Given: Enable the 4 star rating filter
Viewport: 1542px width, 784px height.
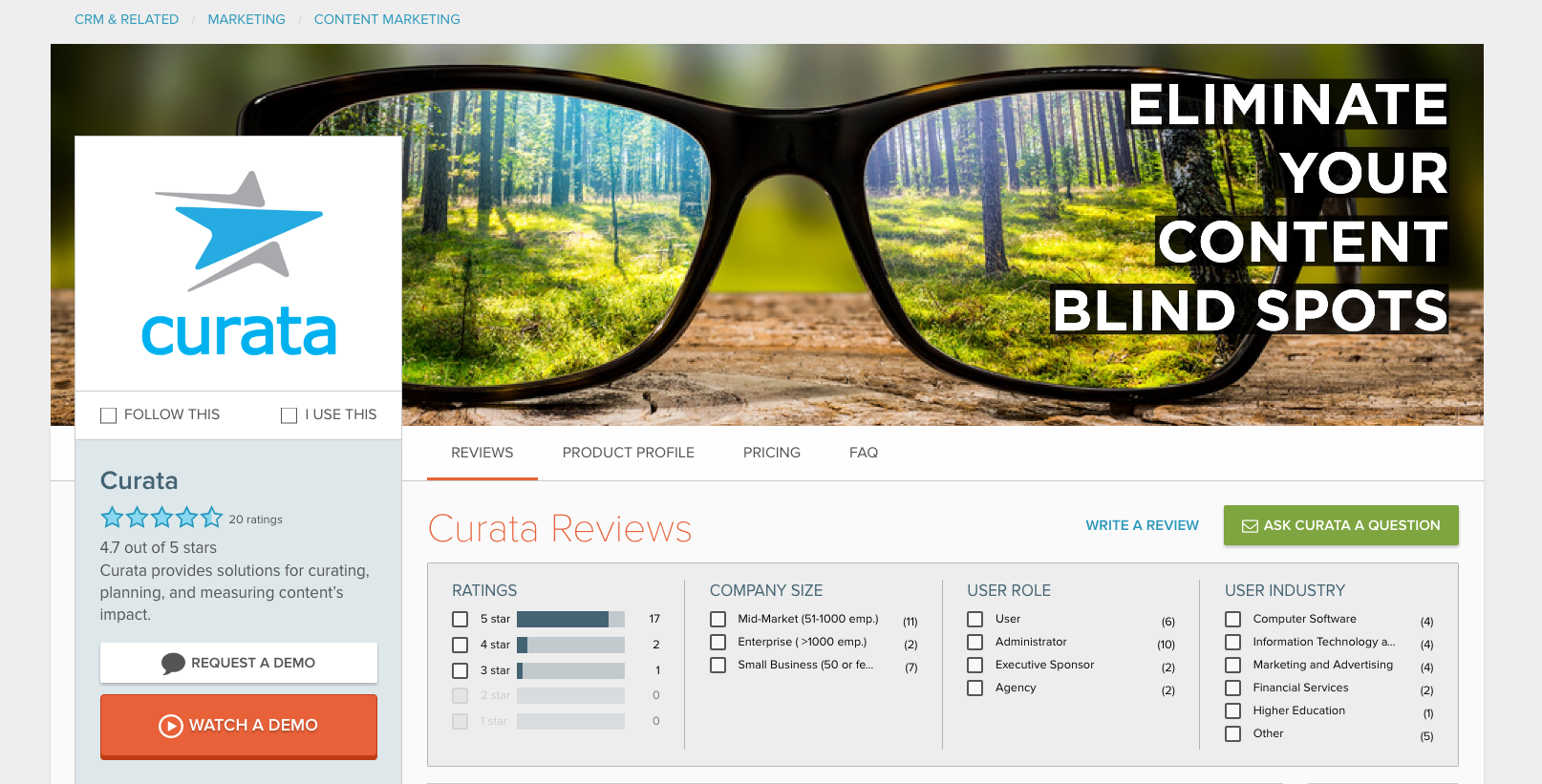Looking at the screenshot, I should pos(460,646).
